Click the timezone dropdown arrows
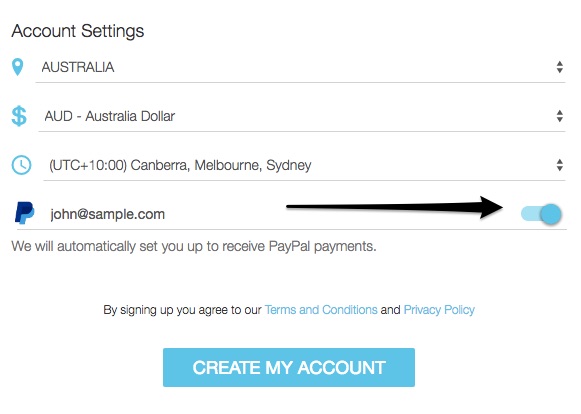The image size is (581, 414). click(x=560, y=165)
